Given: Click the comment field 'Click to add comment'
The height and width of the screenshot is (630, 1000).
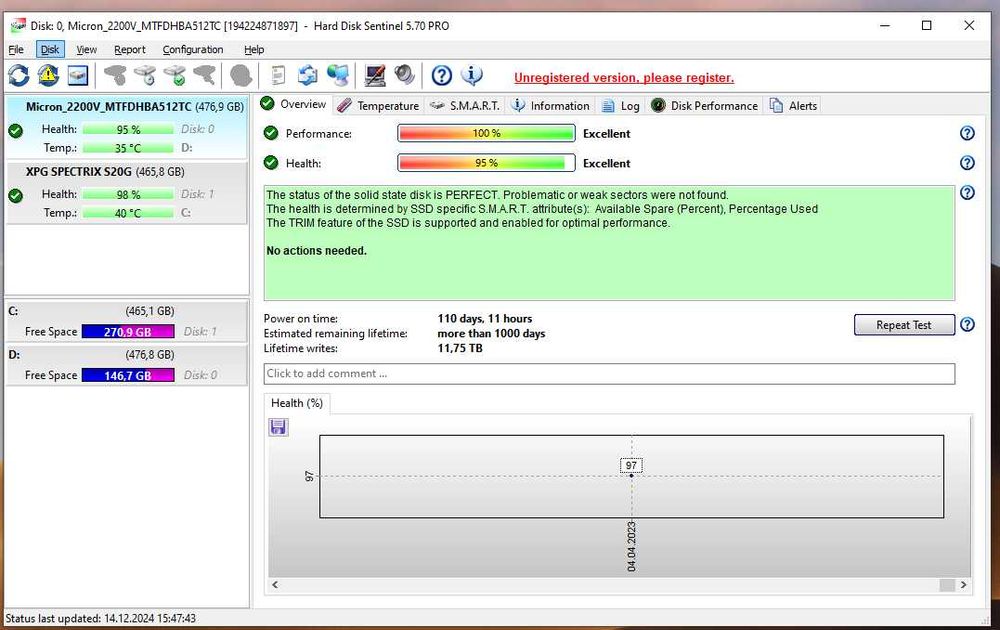Looking at the screenshot, I should point(609,374).
